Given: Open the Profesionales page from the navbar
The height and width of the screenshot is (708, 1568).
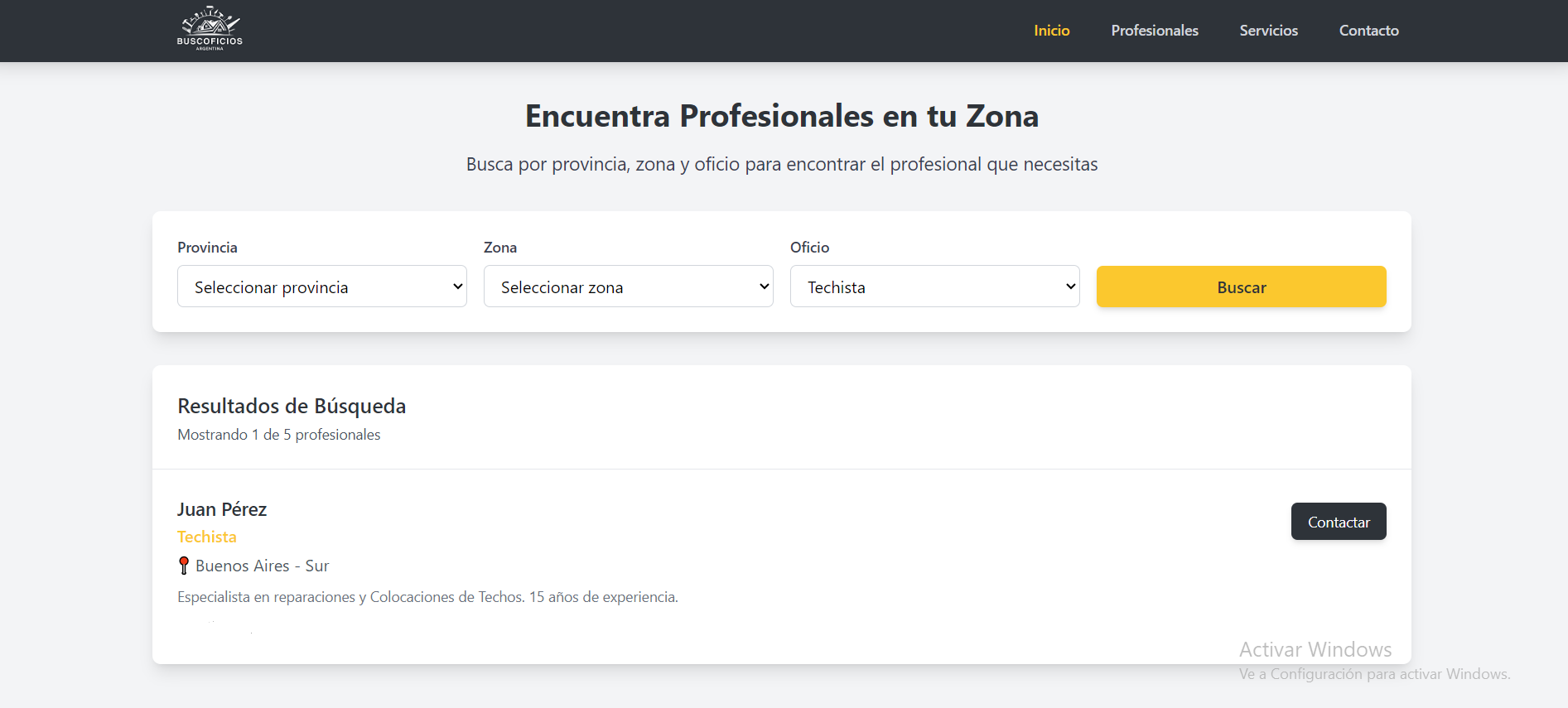Looking at the screenshot, I should 1154,31.
